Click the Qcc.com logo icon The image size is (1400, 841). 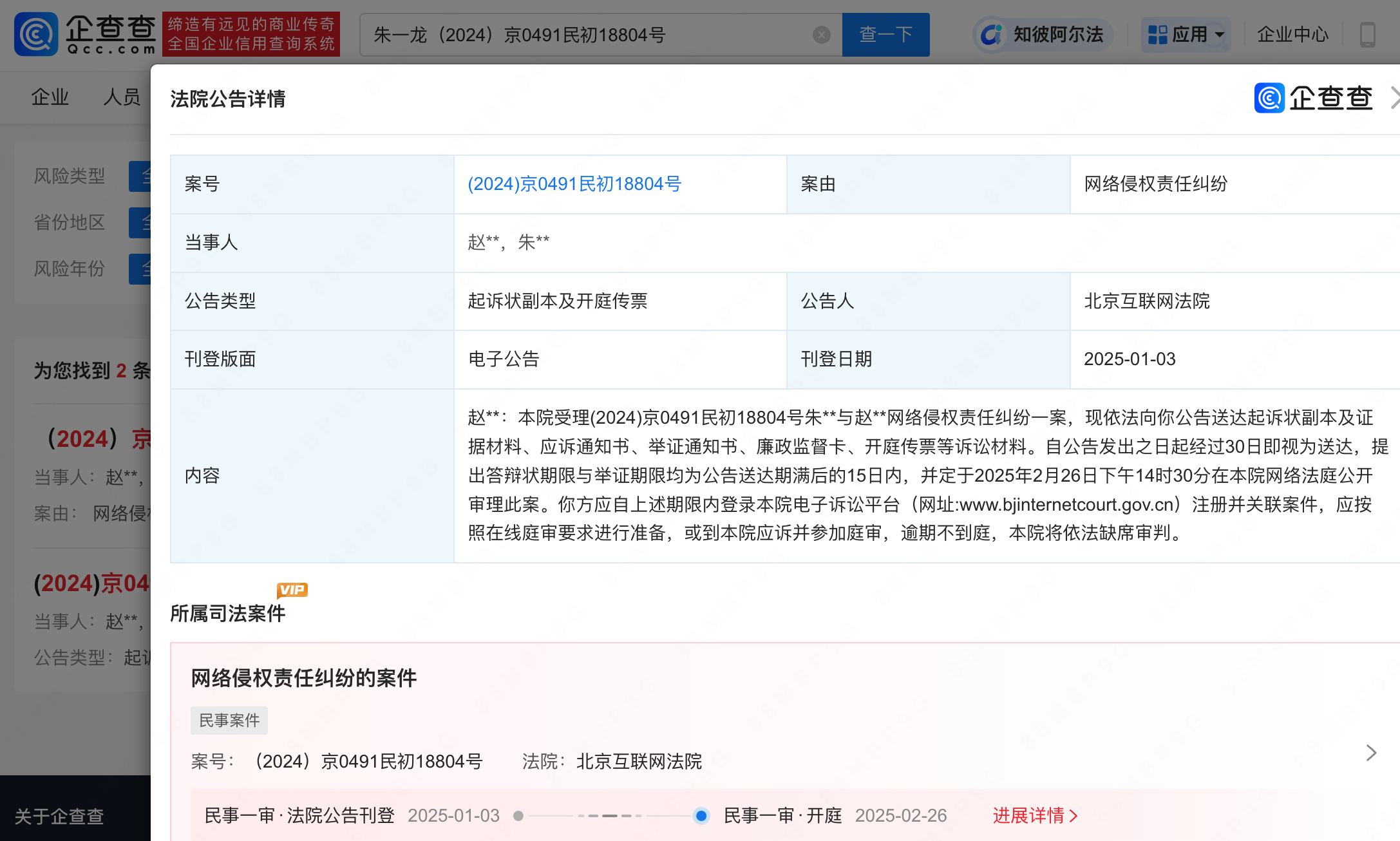point(36,34)
